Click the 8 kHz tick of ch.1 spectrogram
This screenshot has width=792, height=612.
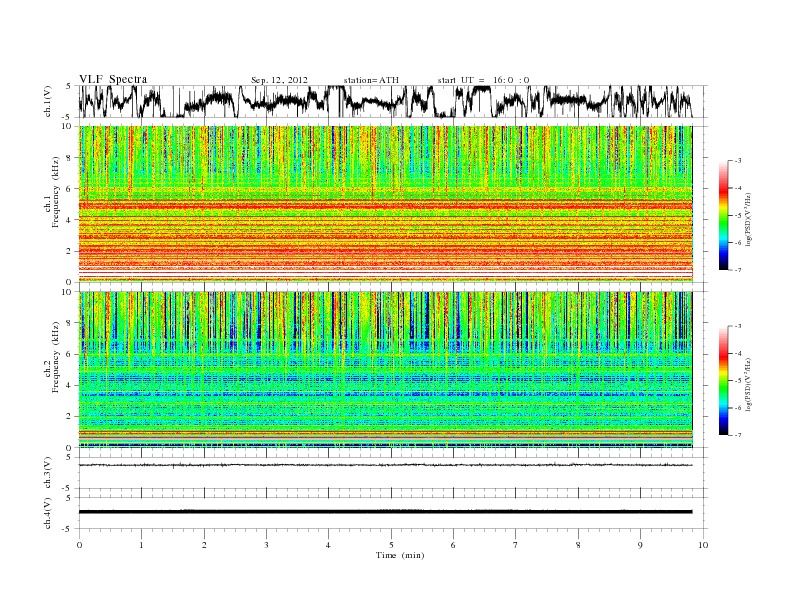click(69, 158)
